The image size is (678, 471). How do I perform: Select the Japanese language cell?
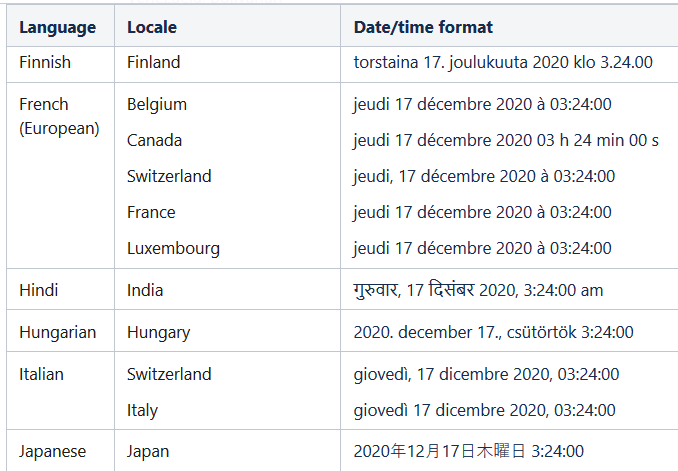52,451
